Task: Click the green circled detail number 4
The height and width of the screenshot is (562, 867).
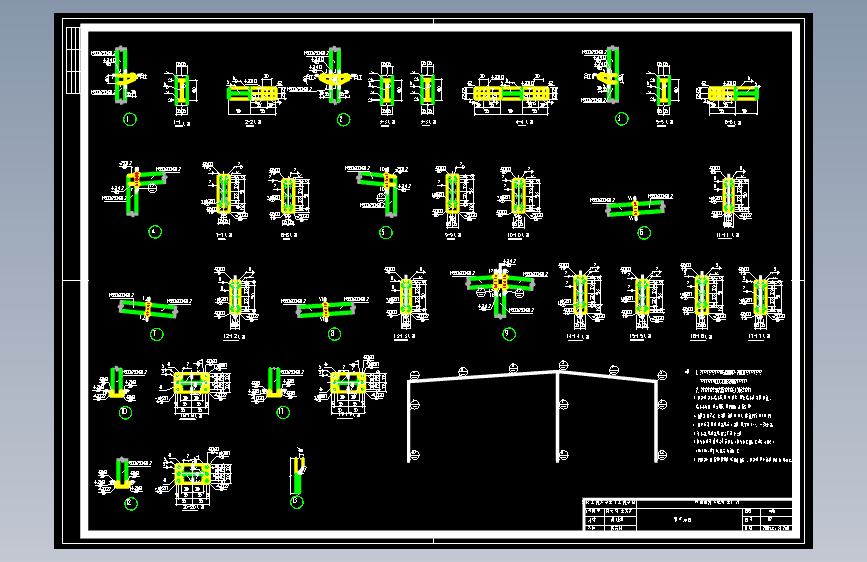Action: (x=155, y=232)
